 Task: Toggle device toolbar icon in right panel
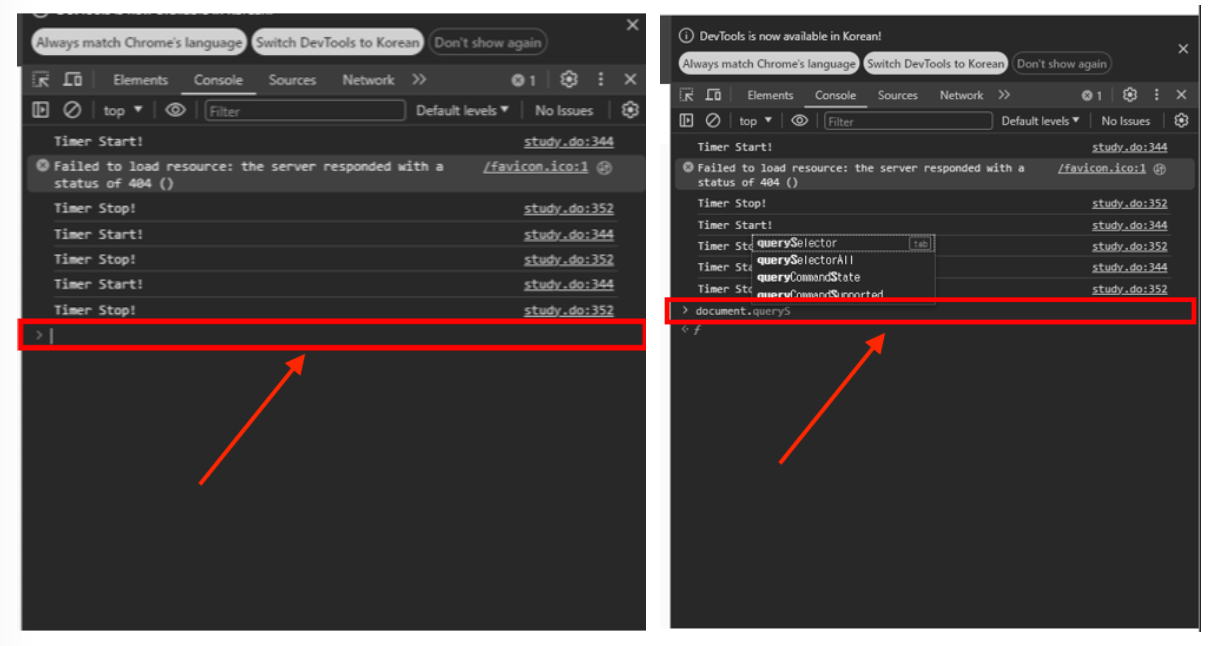coord(713,95)
